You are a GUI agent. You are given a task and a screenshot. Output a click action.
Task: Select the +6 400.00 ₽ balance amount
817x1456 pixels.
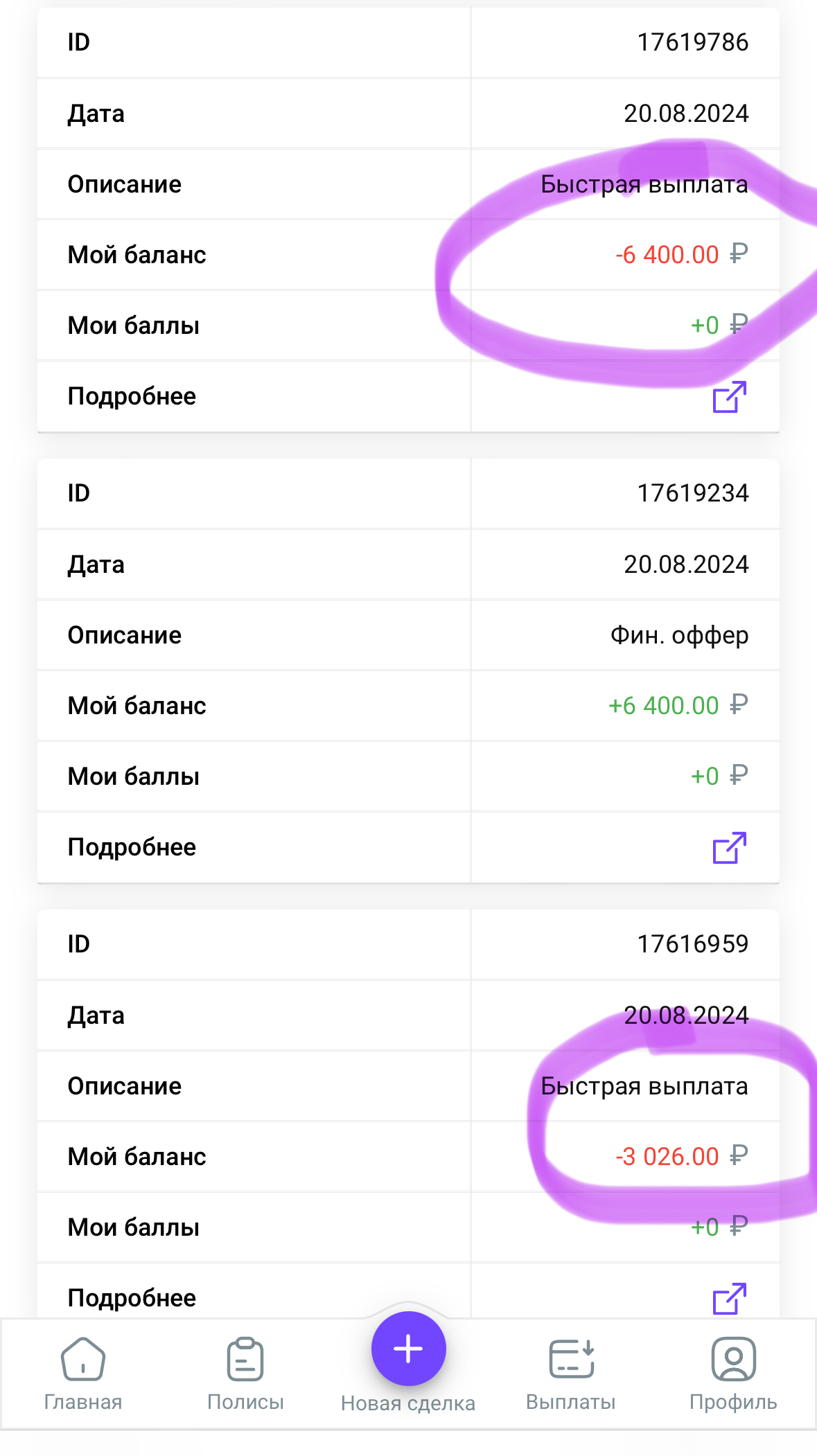(678, 706)
